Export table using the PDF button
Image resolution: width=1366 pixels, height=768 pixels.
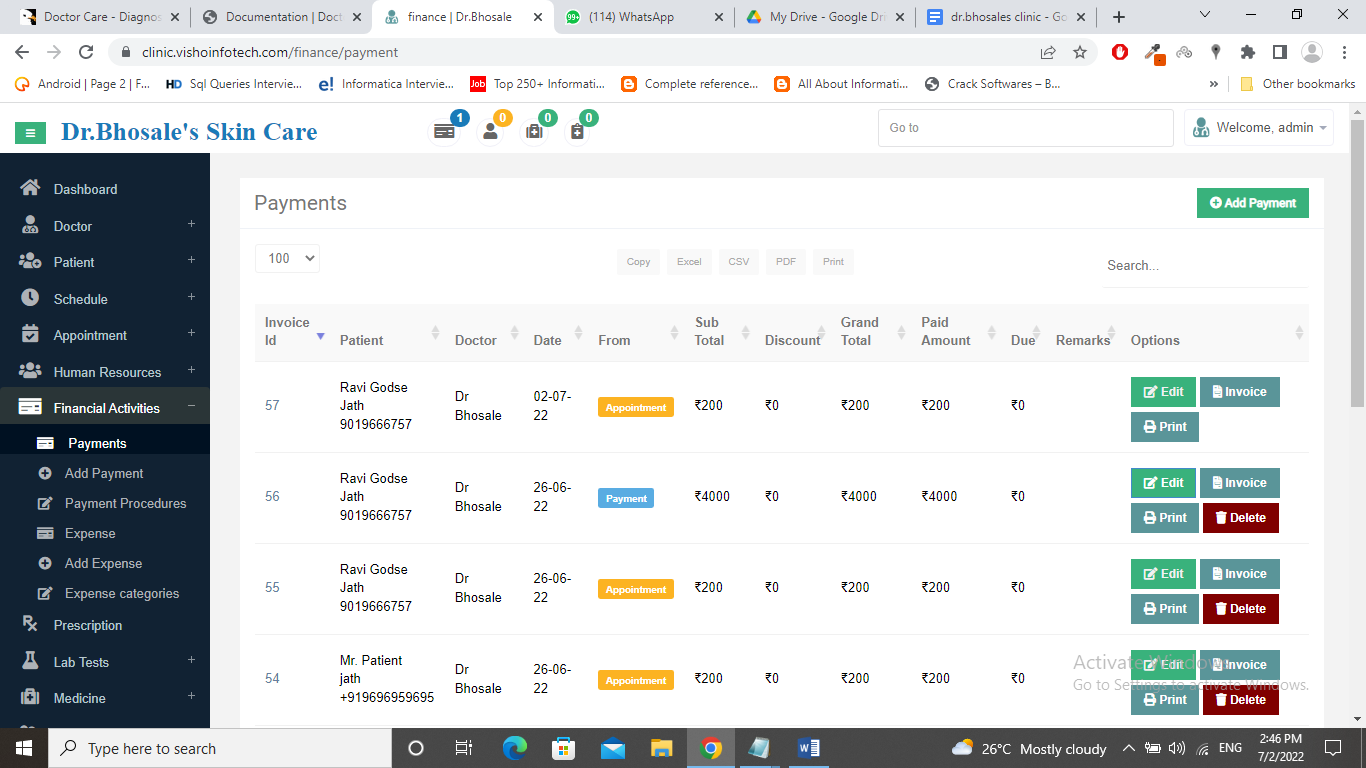[x=786, y=262]
